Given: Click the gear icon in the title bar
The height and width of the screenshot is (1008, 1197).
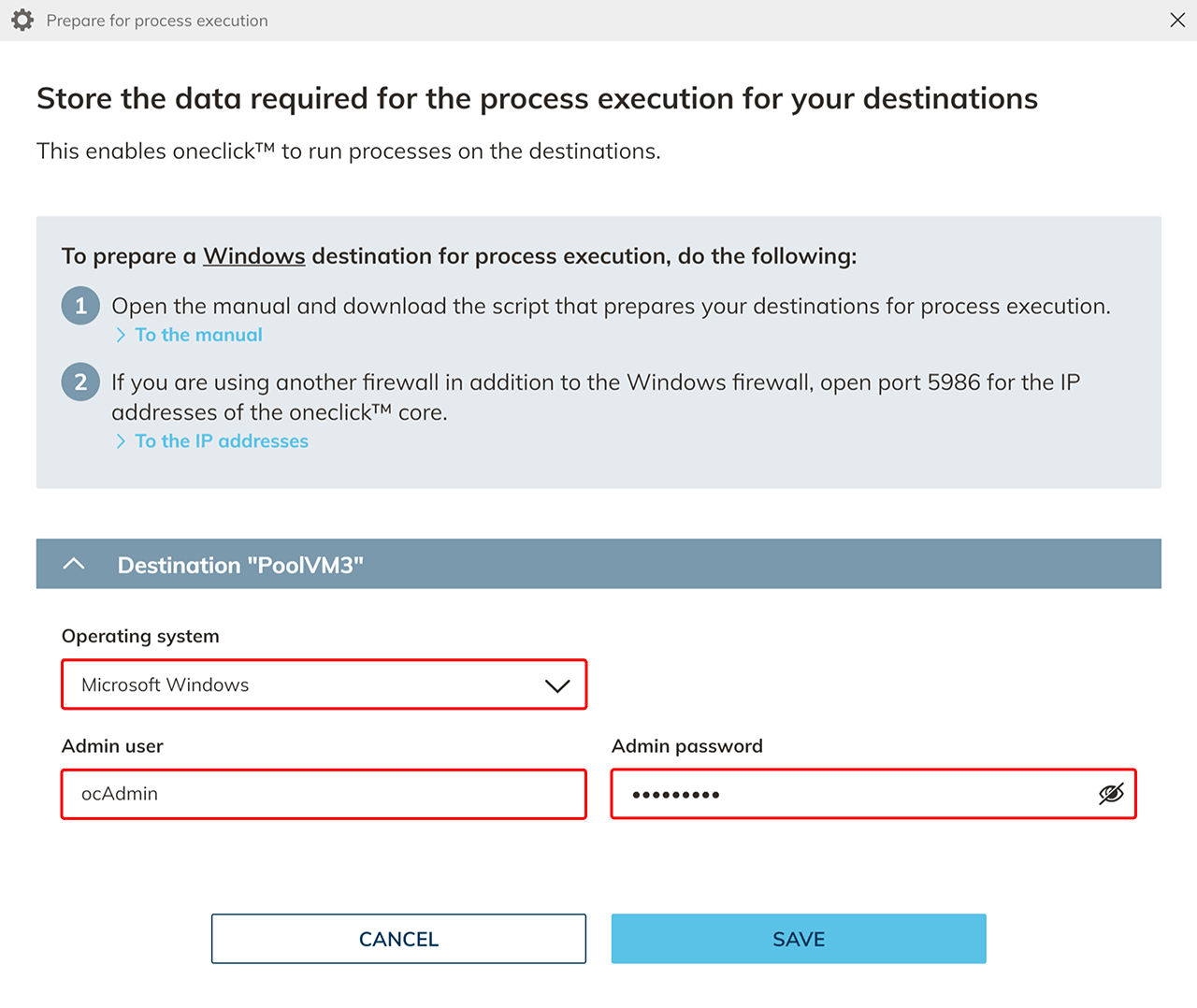Looking at the screenshot, I should point(22,21).
